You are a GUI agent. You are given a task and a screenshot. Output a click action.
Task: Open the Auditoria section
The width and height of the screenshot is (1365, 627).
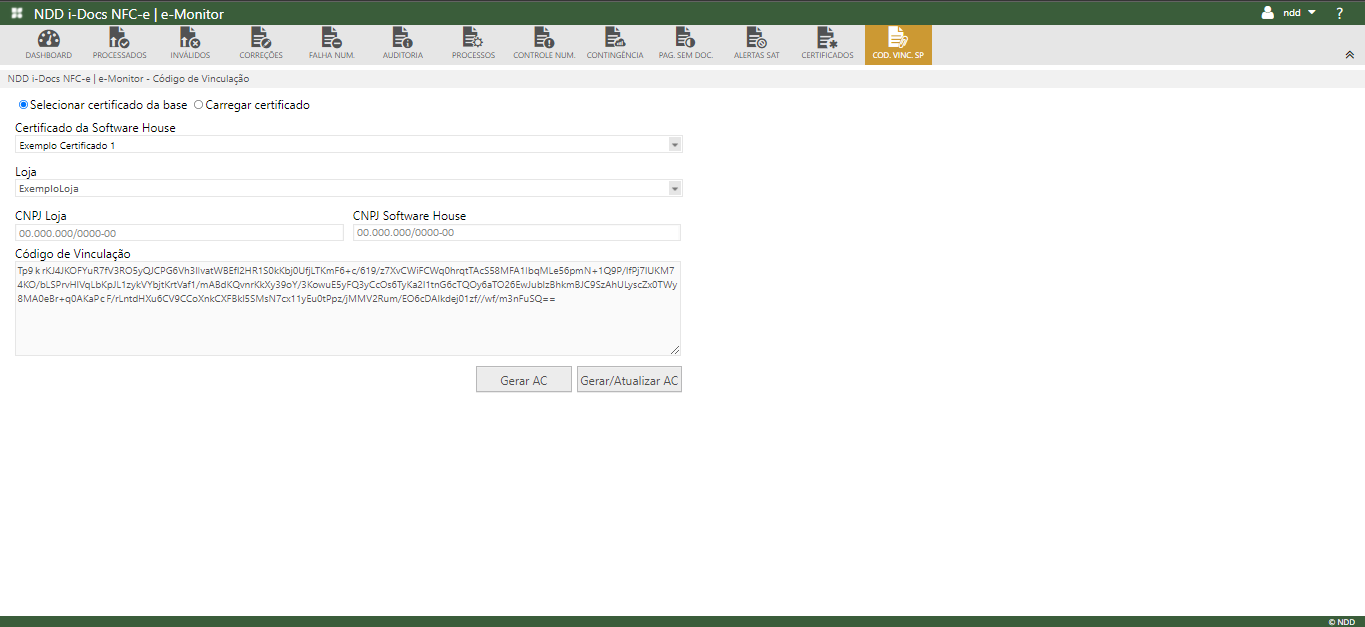(403, 45)
